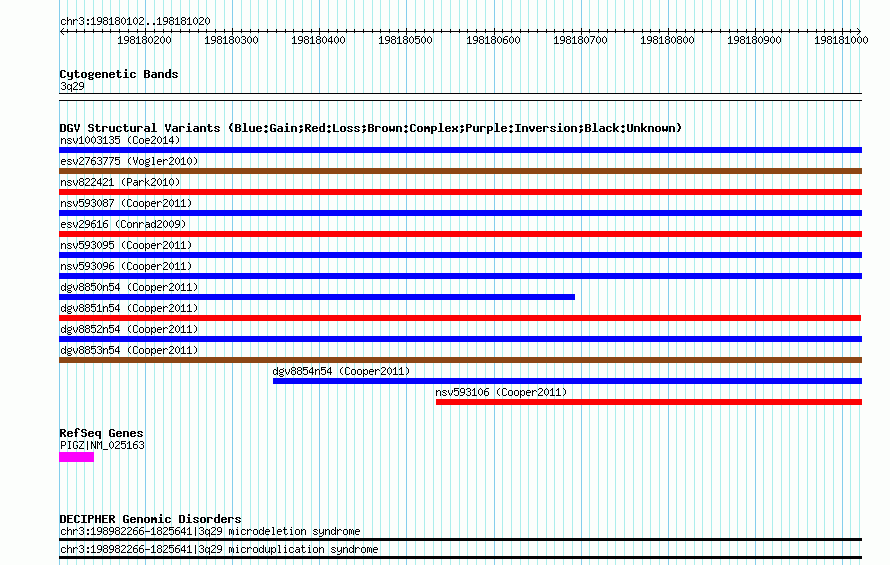The height and width of the screenshot is (565, 890).
Task: Click the 198180900 ruler coordinate
Action: [754, 40]
